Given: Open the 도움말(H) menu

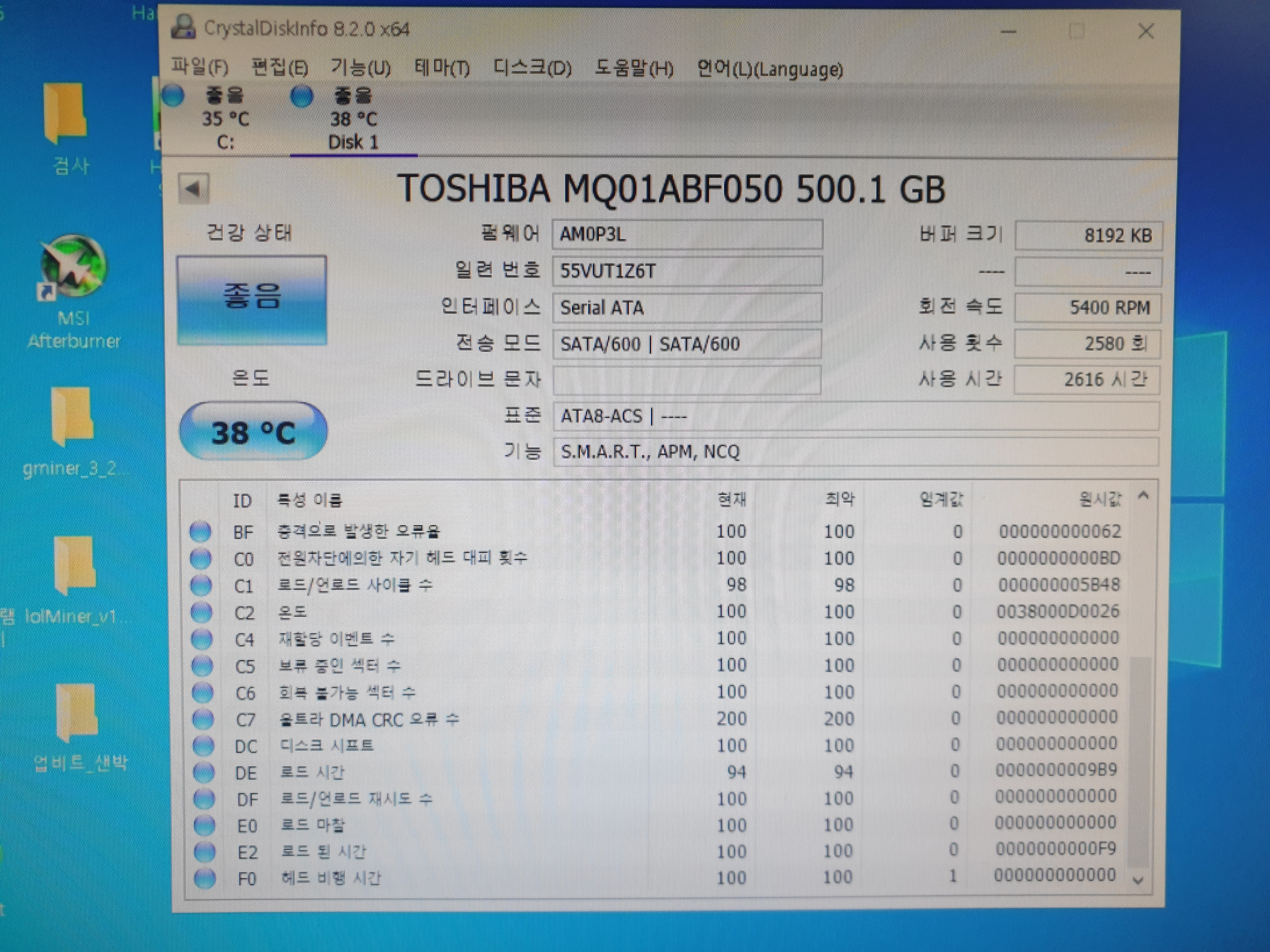Looking at the screenshot, I should click(634, 68).
